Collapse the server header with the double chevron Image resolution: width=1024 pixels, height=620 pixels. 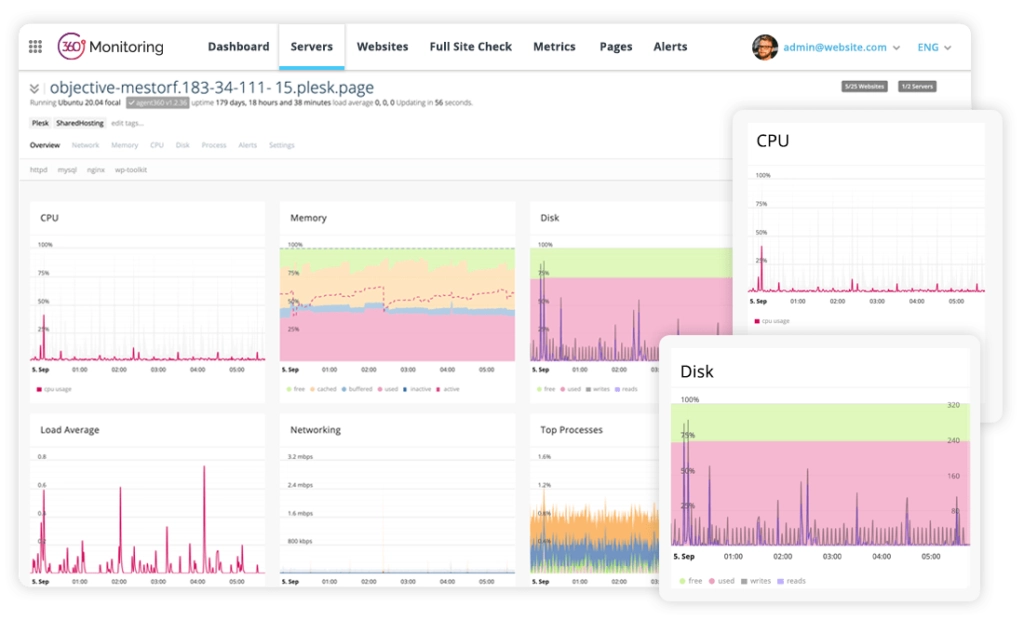click(34, 86)
